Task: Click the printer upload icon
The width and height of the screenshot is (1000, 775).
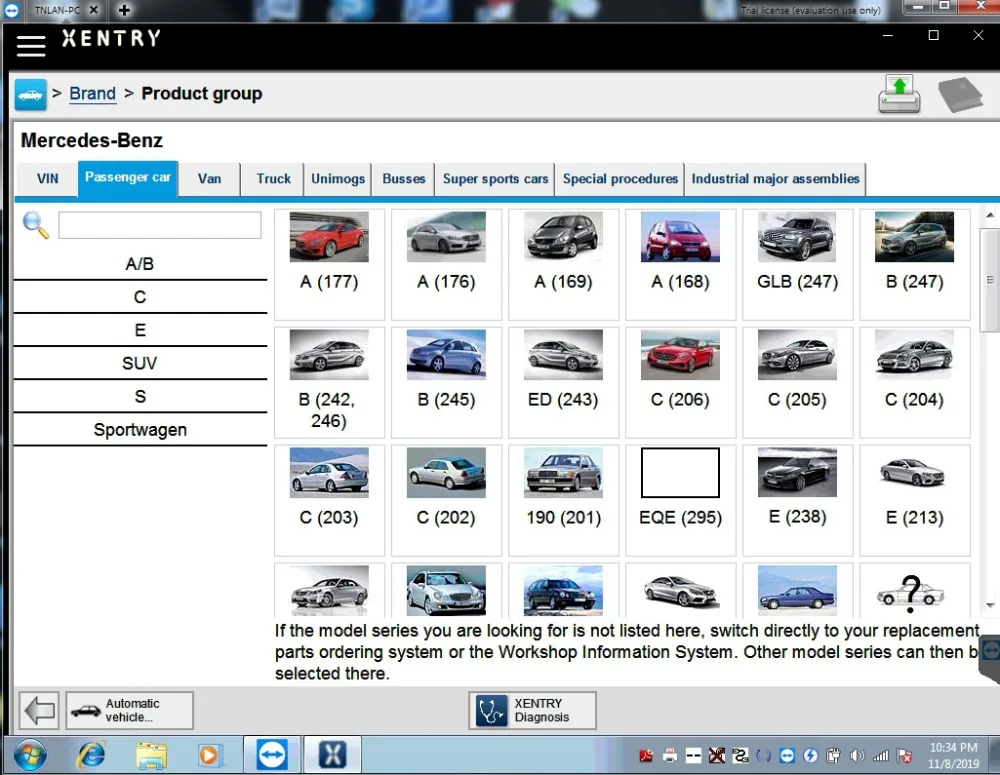Action: (899, 94)
